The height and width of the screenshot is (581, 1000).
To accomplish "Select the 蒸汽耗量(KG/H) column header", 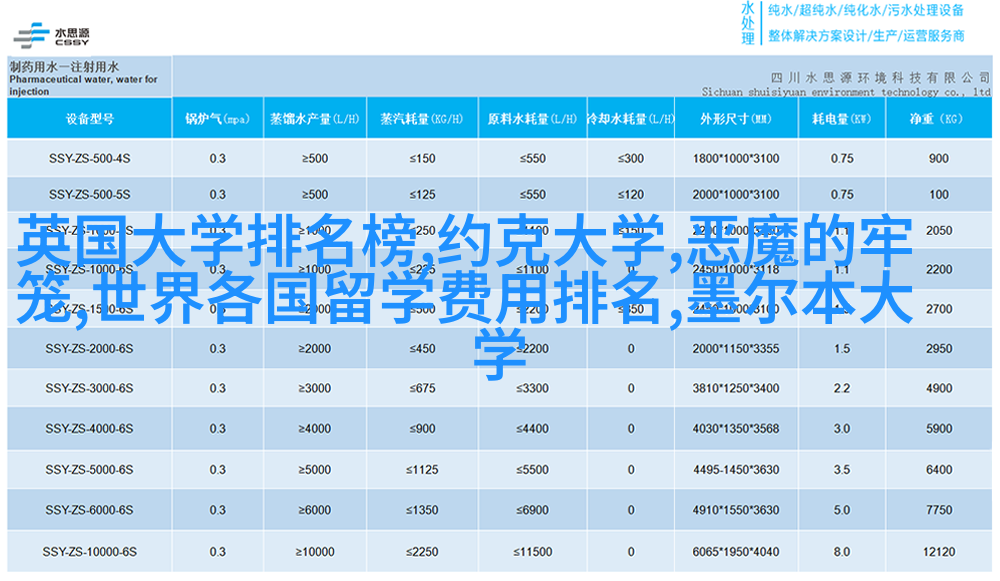I will pos(422,119).
